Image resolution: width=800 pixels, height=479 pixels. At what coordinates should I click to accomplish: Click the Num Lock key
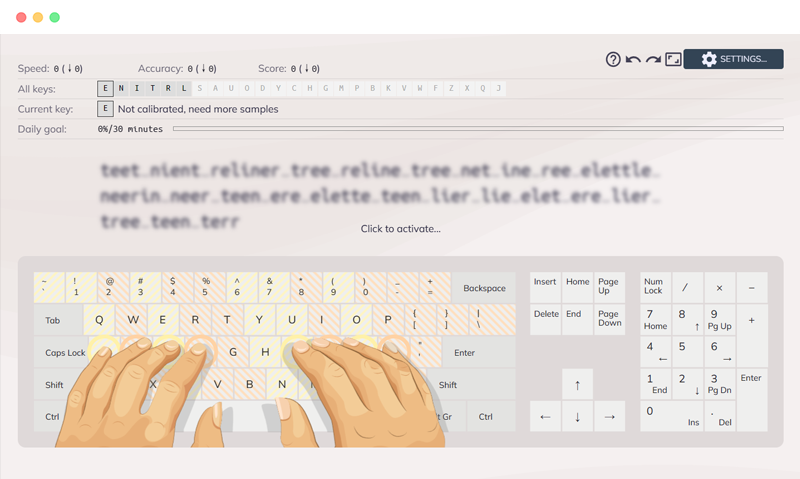pos(654,287)
